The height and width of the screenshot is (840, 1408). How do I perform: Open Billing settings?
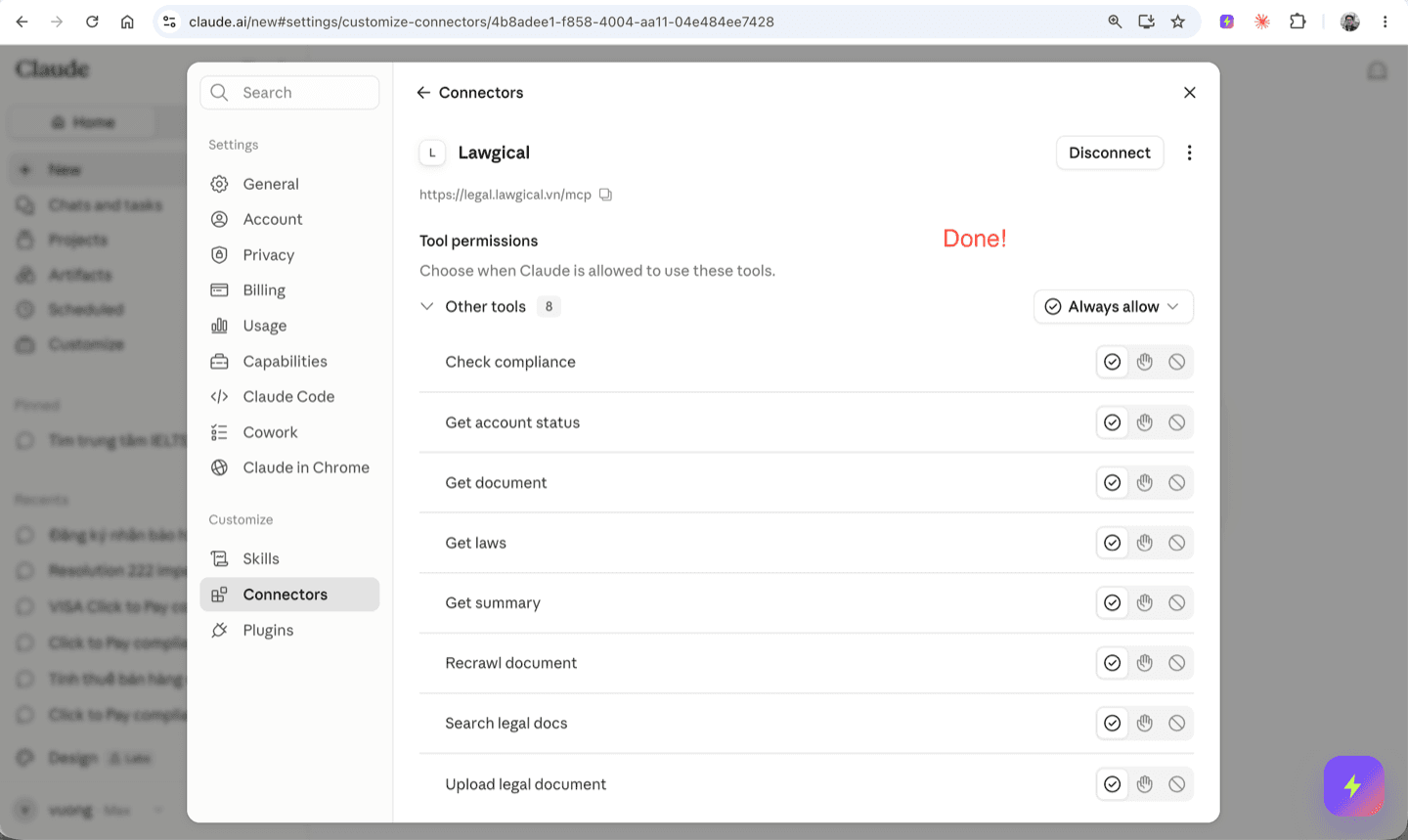tap(289, 290)
